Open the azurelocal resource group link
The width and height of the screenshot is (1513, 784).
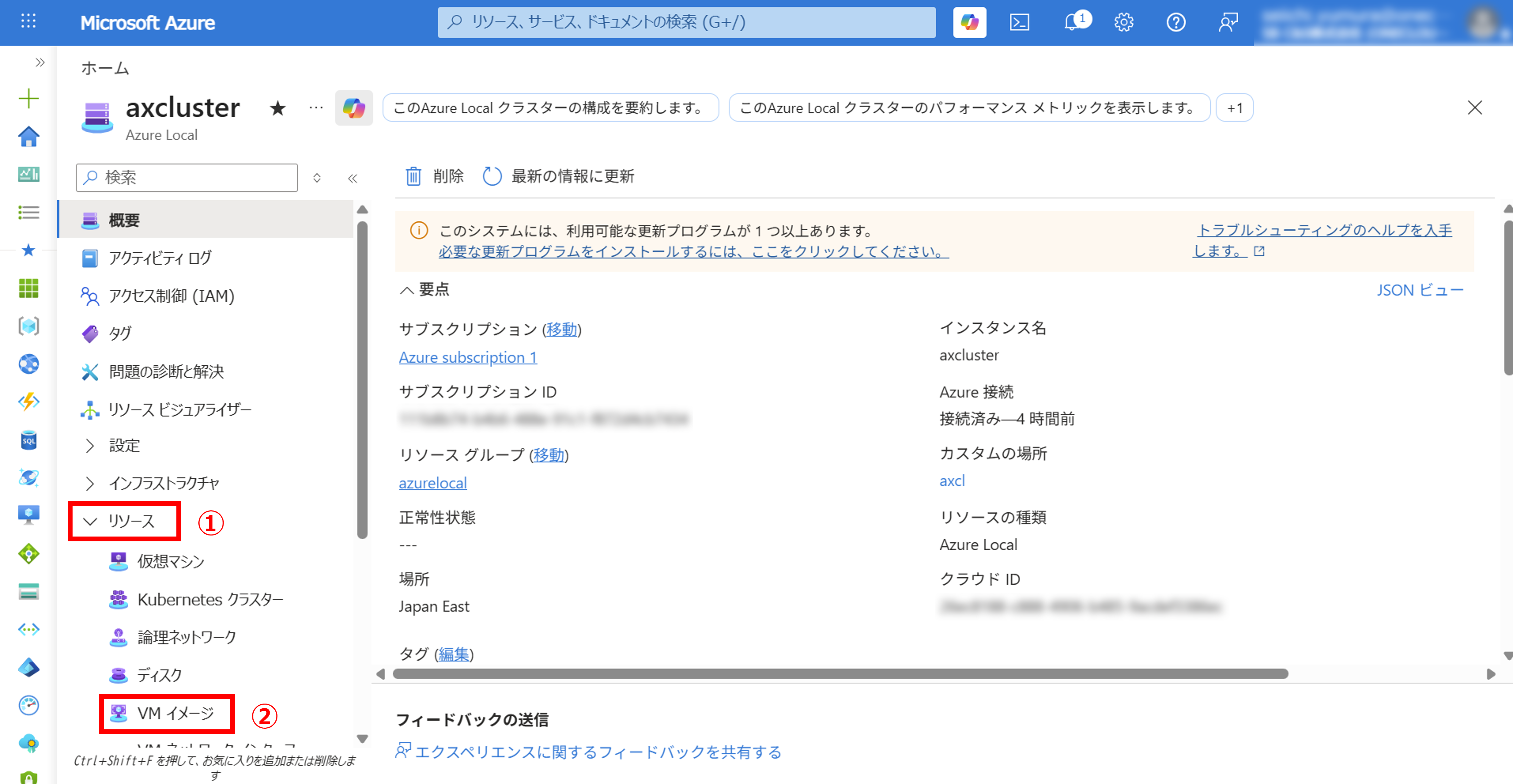[432, 483]
